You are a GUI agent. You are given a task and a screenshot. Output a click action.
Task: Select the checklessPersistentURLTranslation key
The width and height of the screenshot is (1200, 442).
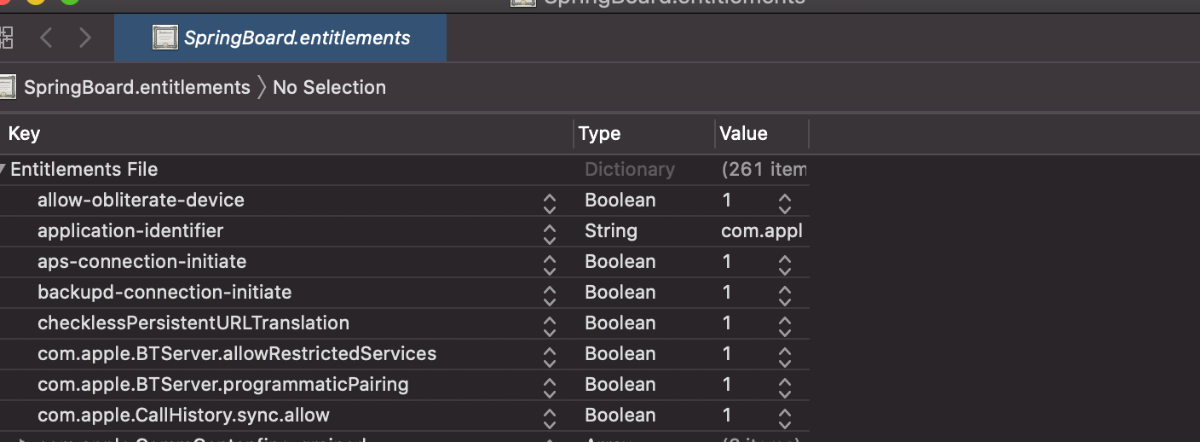(193, 323)
